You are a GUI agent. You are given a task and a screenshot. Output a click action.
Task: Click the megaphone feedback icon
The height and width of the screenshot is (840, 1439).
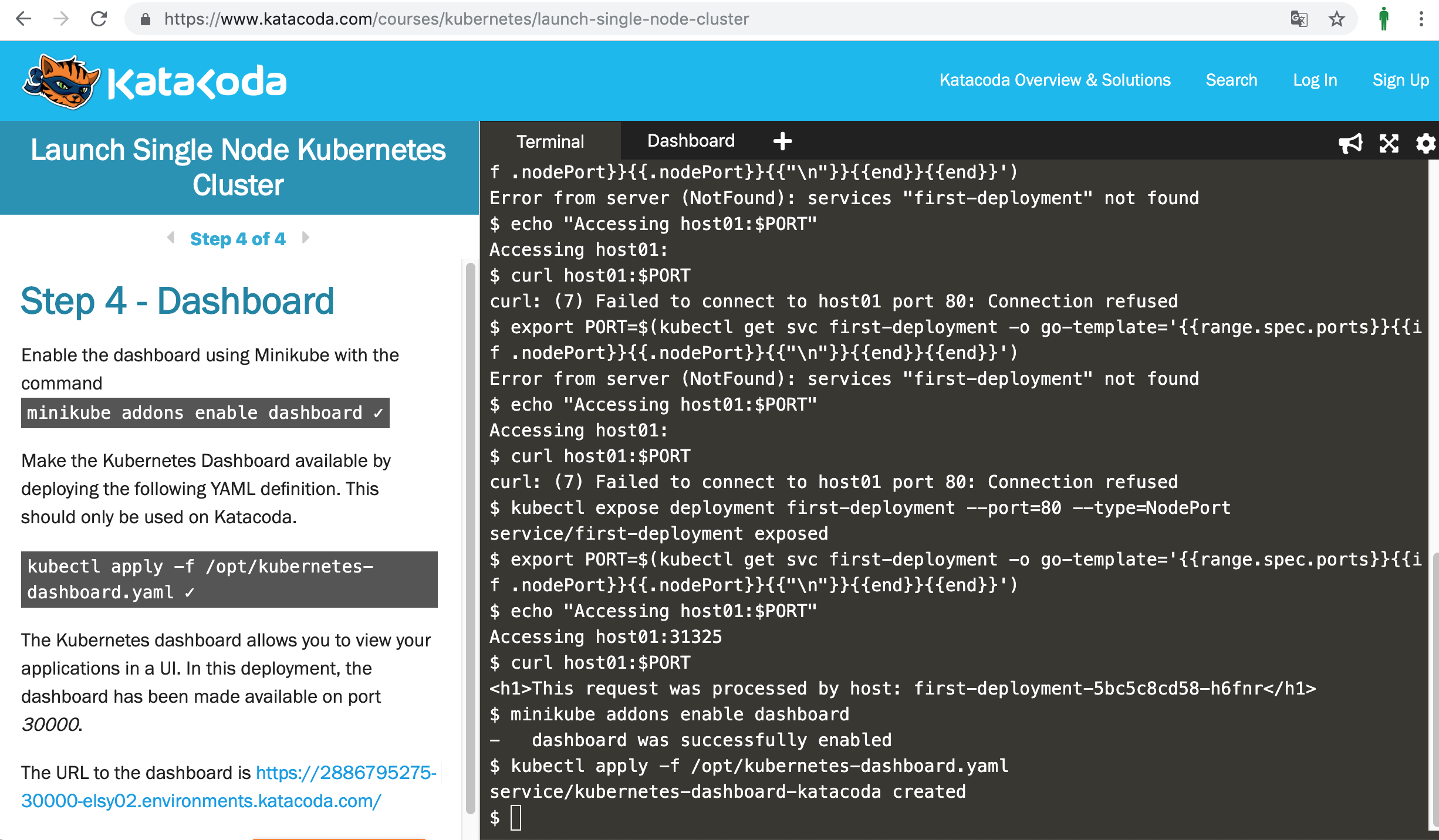(x=1350, y=143)
